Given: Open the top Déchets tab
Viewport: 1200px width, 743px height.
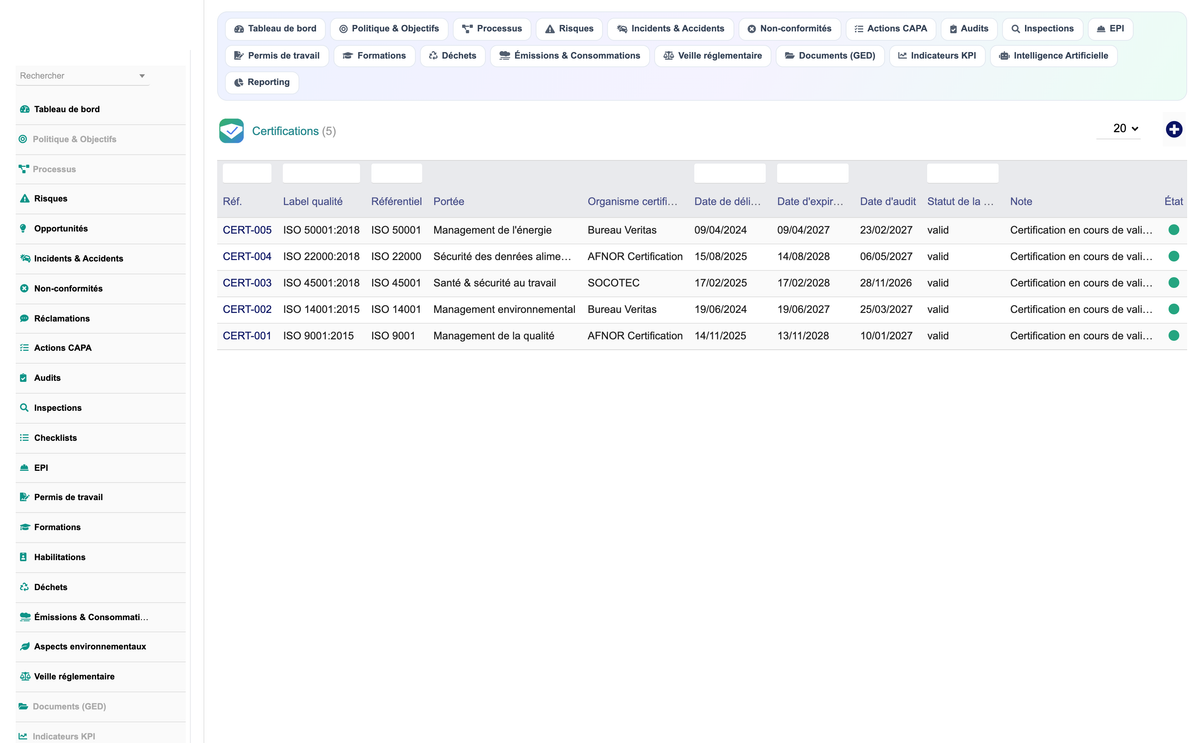Looking at the screenshot, I should (452, 56).
